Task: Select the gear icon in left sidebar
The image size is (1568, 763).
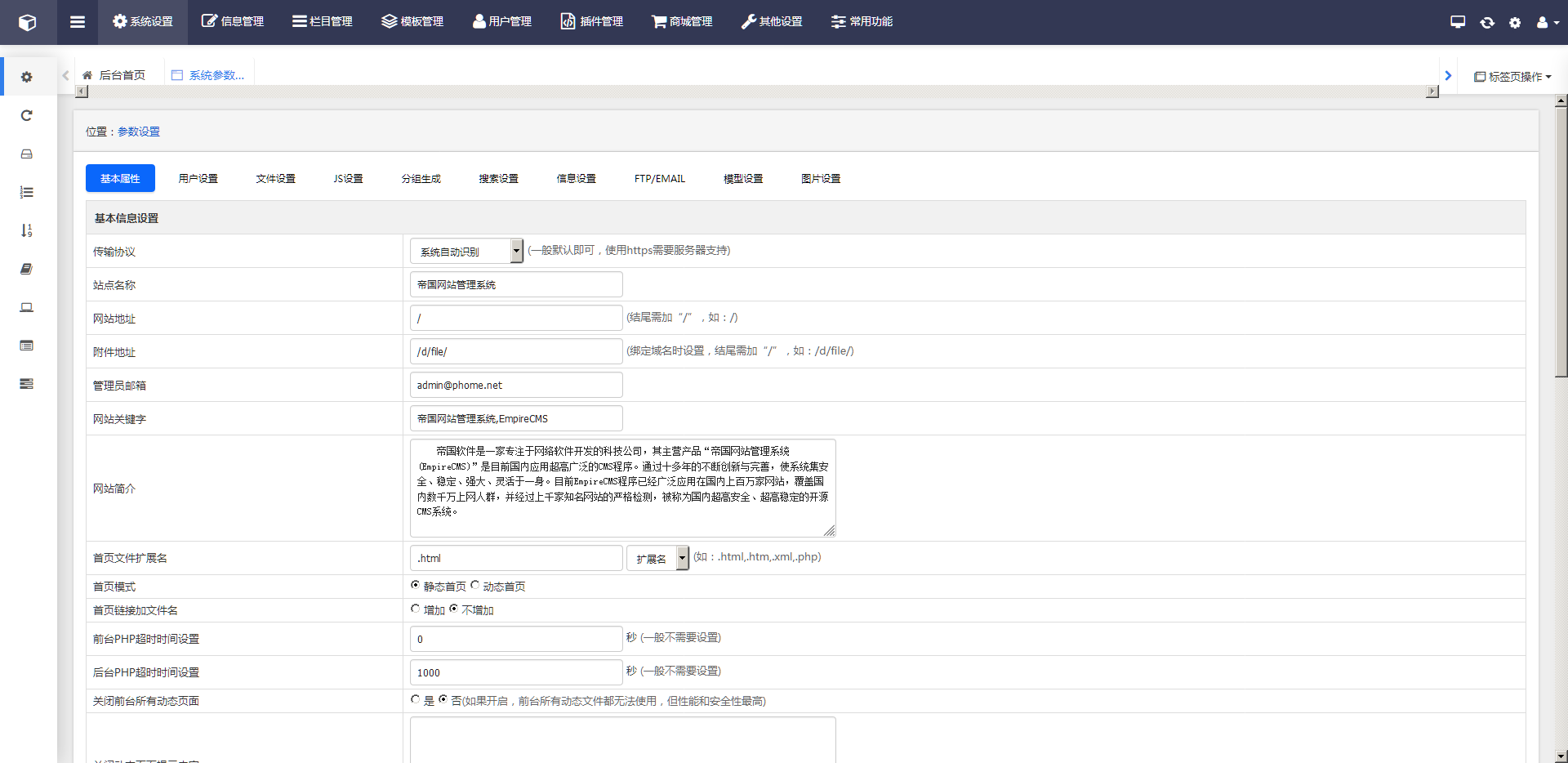Action: (x=27, y=77)
